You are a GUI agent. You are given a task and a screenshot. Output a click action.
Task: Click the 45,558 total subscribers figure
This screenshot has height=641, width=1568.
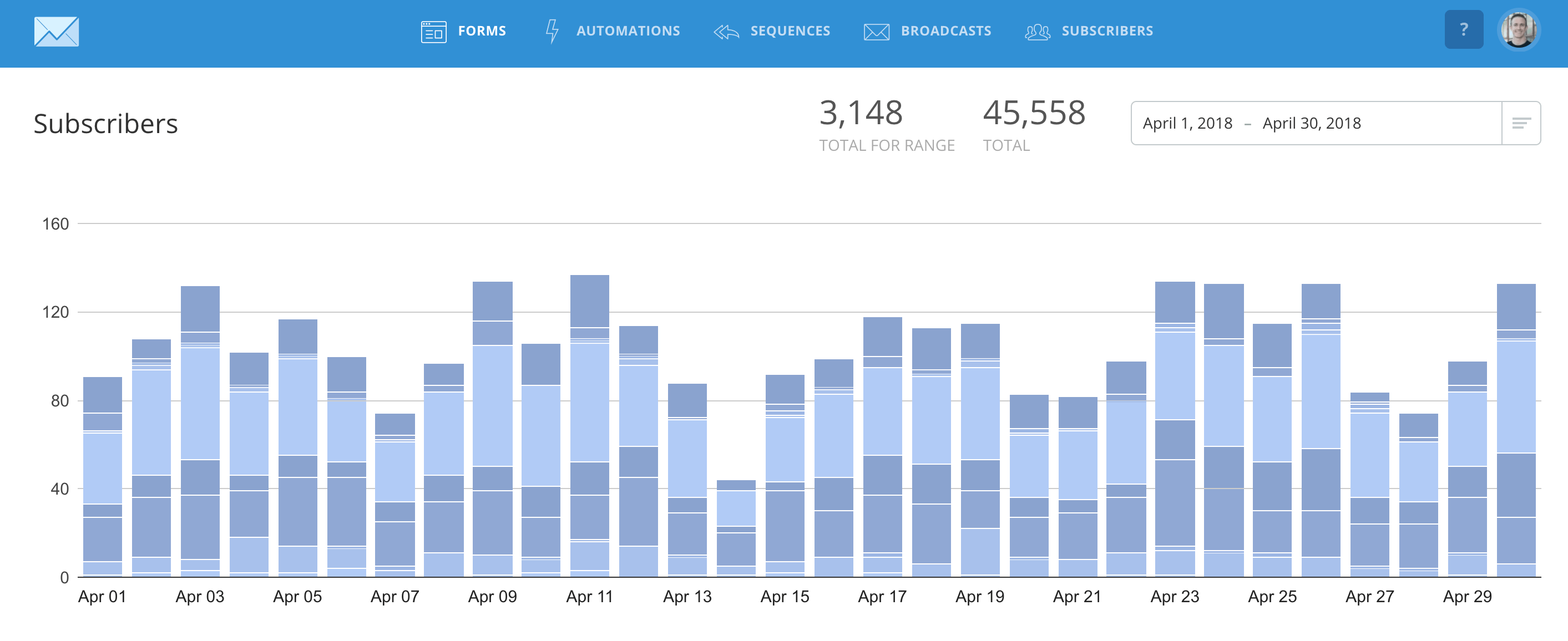1035,113
